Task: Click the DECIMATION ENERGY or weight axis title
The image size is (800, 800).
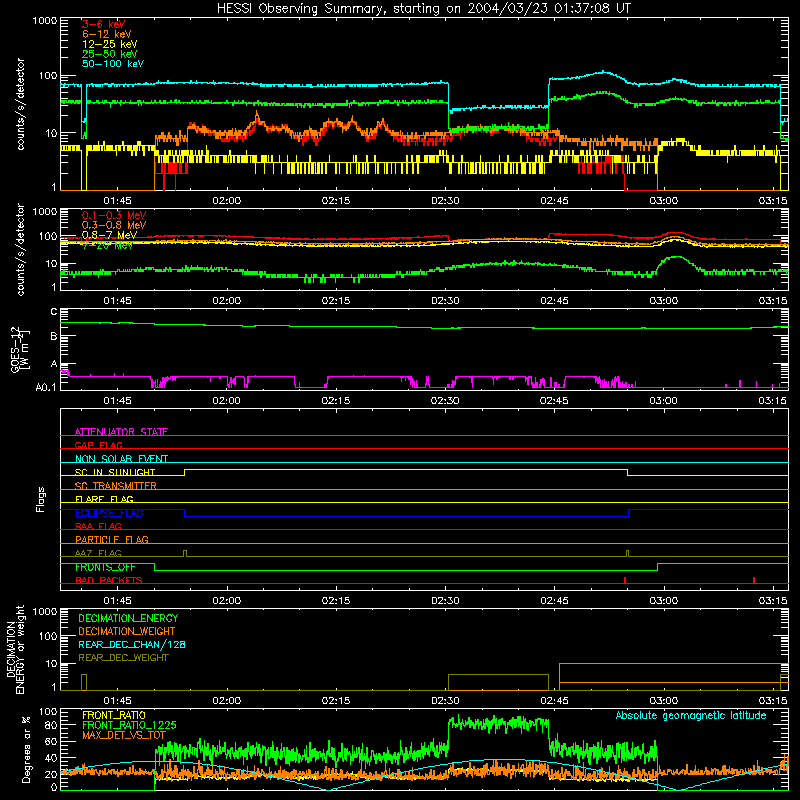Action: (15, 649)
